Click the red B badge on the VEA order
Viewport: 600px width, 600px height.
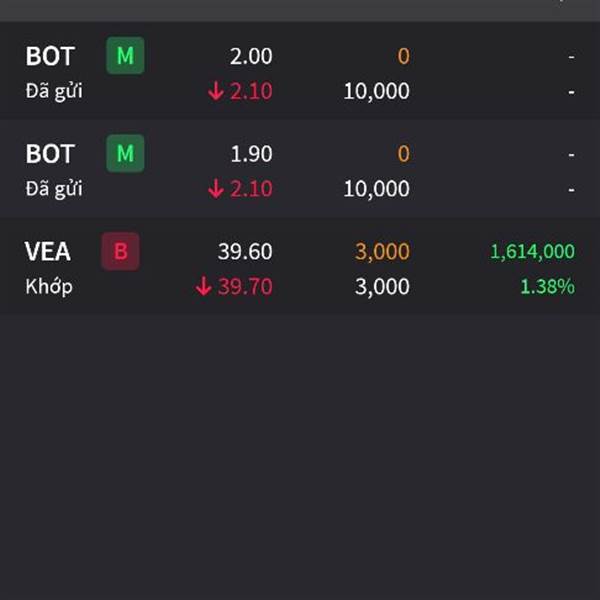pyautogui.click(x=120, y=252)
